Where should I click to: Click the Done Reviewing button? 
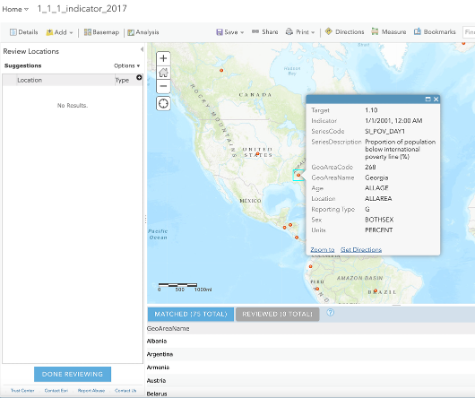tap(72, 374)
